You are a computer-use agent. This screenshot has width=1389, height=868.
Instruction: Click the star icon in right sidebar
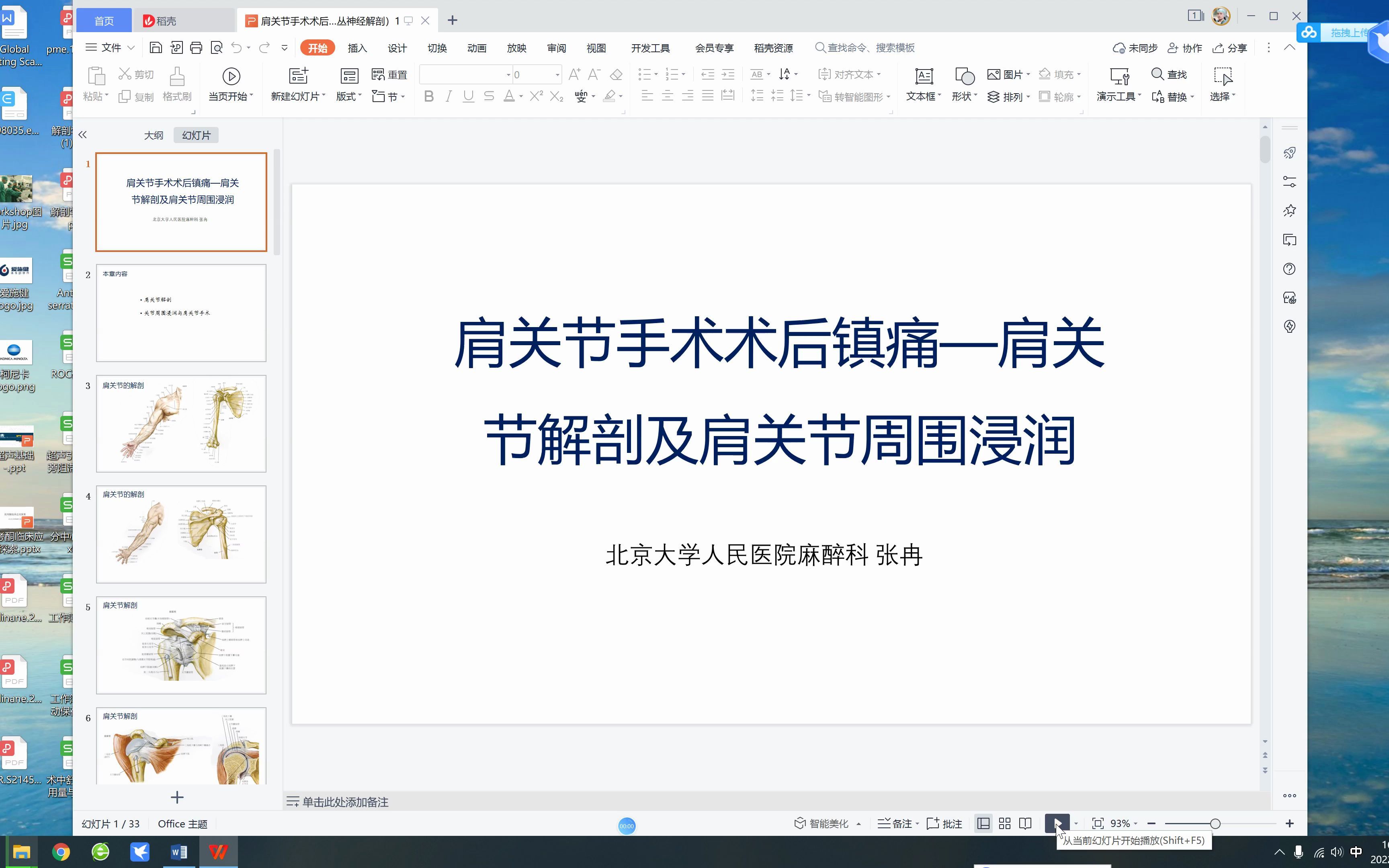(x=1289, y=211)
